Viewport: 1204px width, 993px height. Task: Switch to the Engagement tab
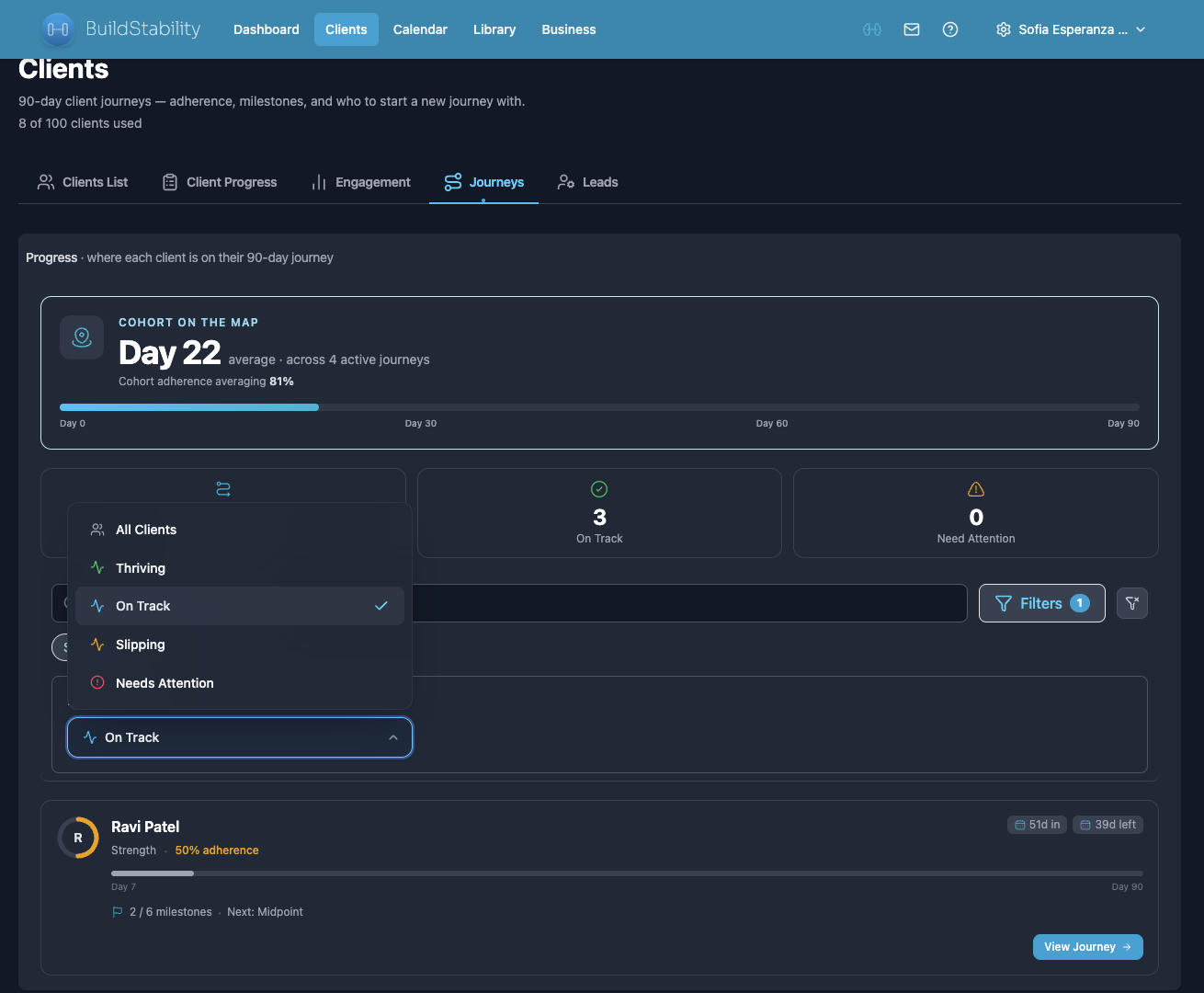[360, 182]
